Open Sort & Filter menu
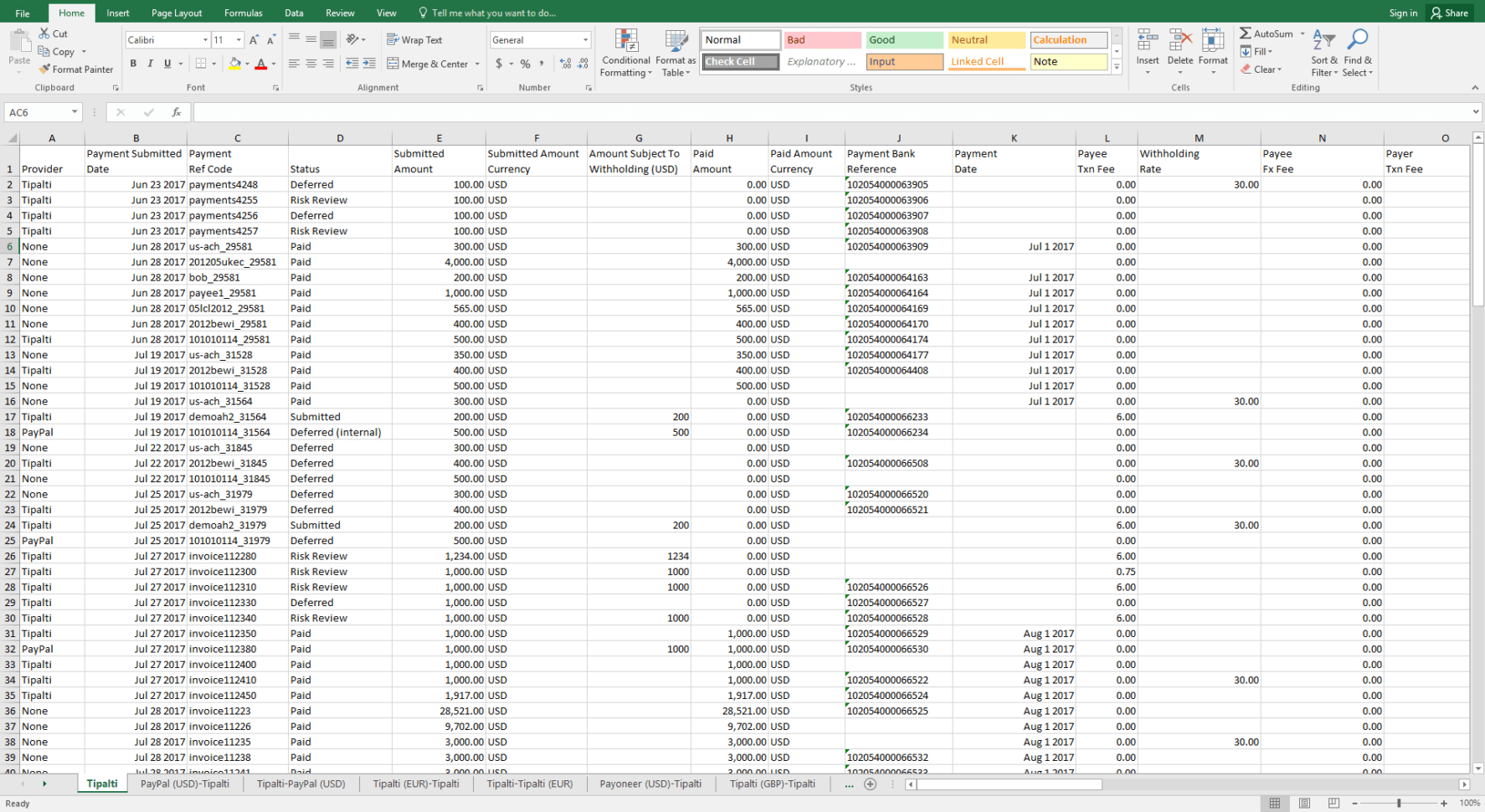This screenshot has height=812, width=1485. click(x=1324, y=53)
